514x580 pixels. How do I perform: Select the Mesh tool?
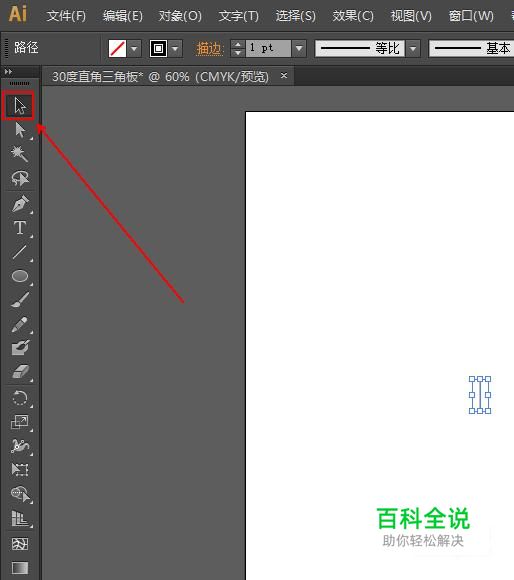pos(20,544)
